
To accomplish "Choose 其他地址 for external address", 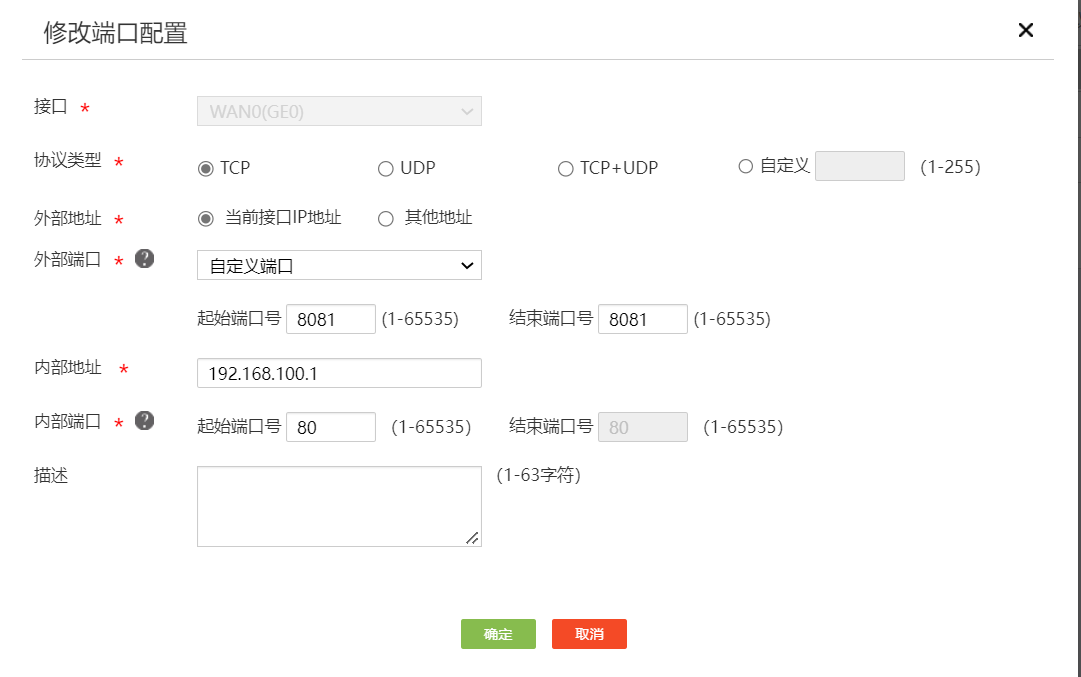I will point(385,219).
